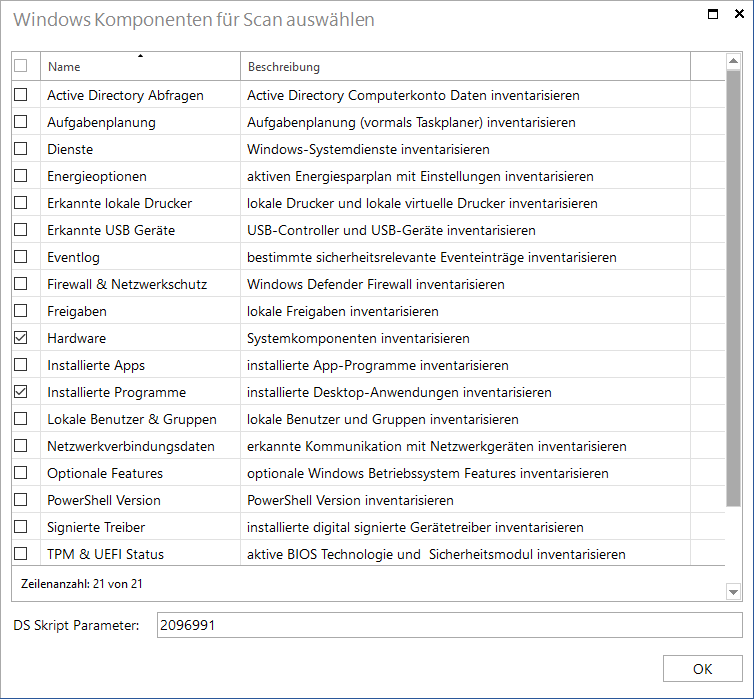
Task: Select the Firewall & Netzwerkschutz name
Action: point(127,284)
